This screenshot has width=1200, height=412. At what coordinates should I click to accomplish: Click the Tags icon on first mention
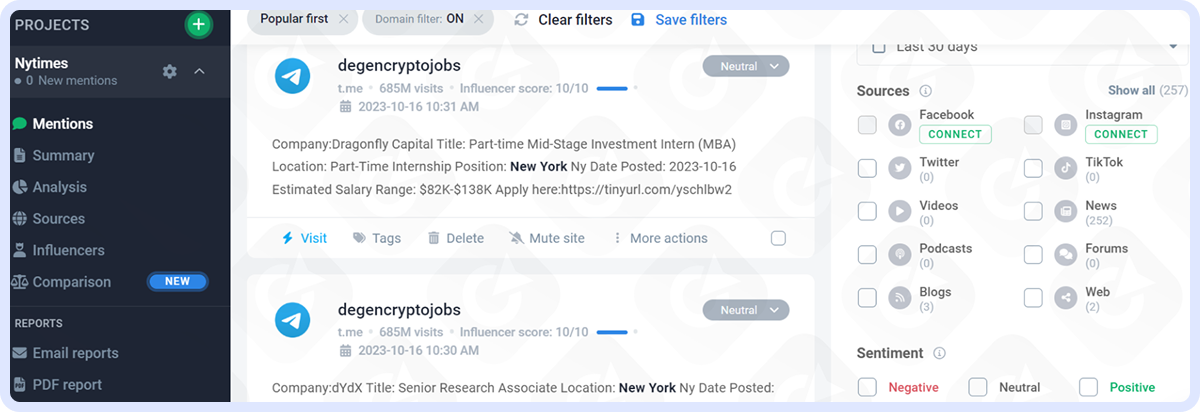(360, 238)
